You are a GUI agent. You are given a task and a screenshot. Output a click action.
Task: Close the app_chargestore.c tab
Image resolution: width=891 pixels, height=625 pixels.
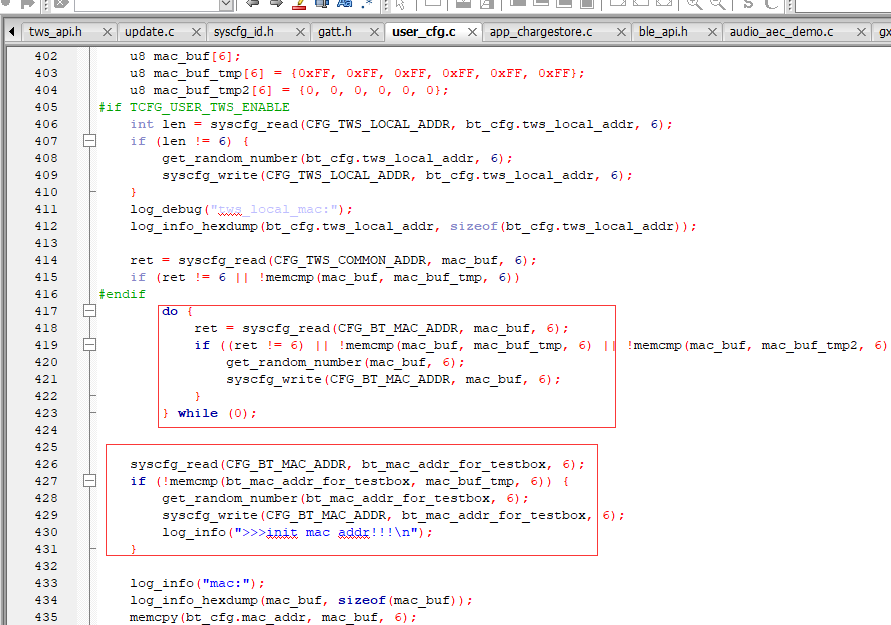pyautogui.click(x=622, y=32)
